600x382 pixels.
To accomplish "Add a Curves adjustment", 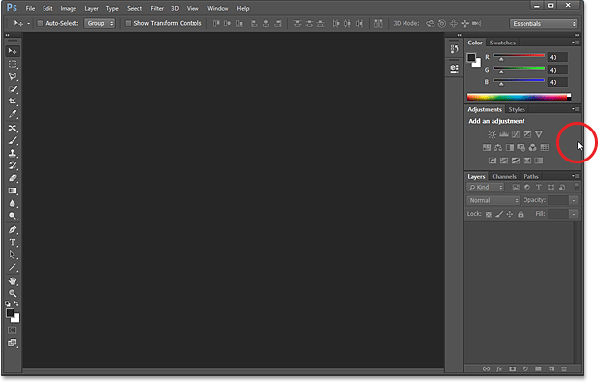I will tap(515, 134).
